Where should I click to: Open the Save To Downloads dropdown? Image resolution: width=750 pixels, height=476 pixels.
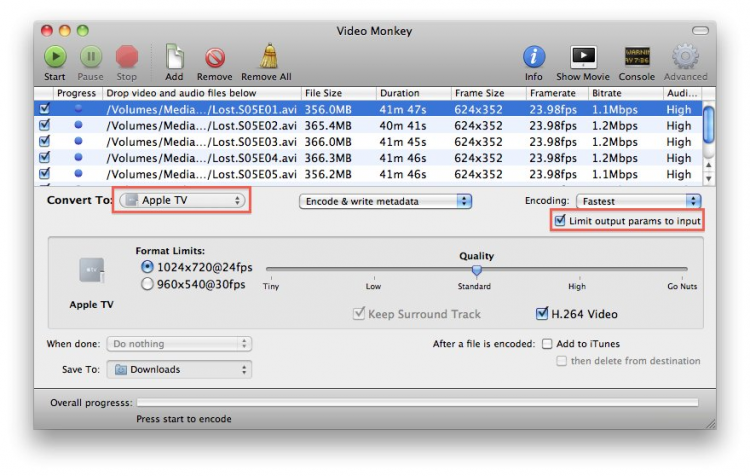(179, 369)
